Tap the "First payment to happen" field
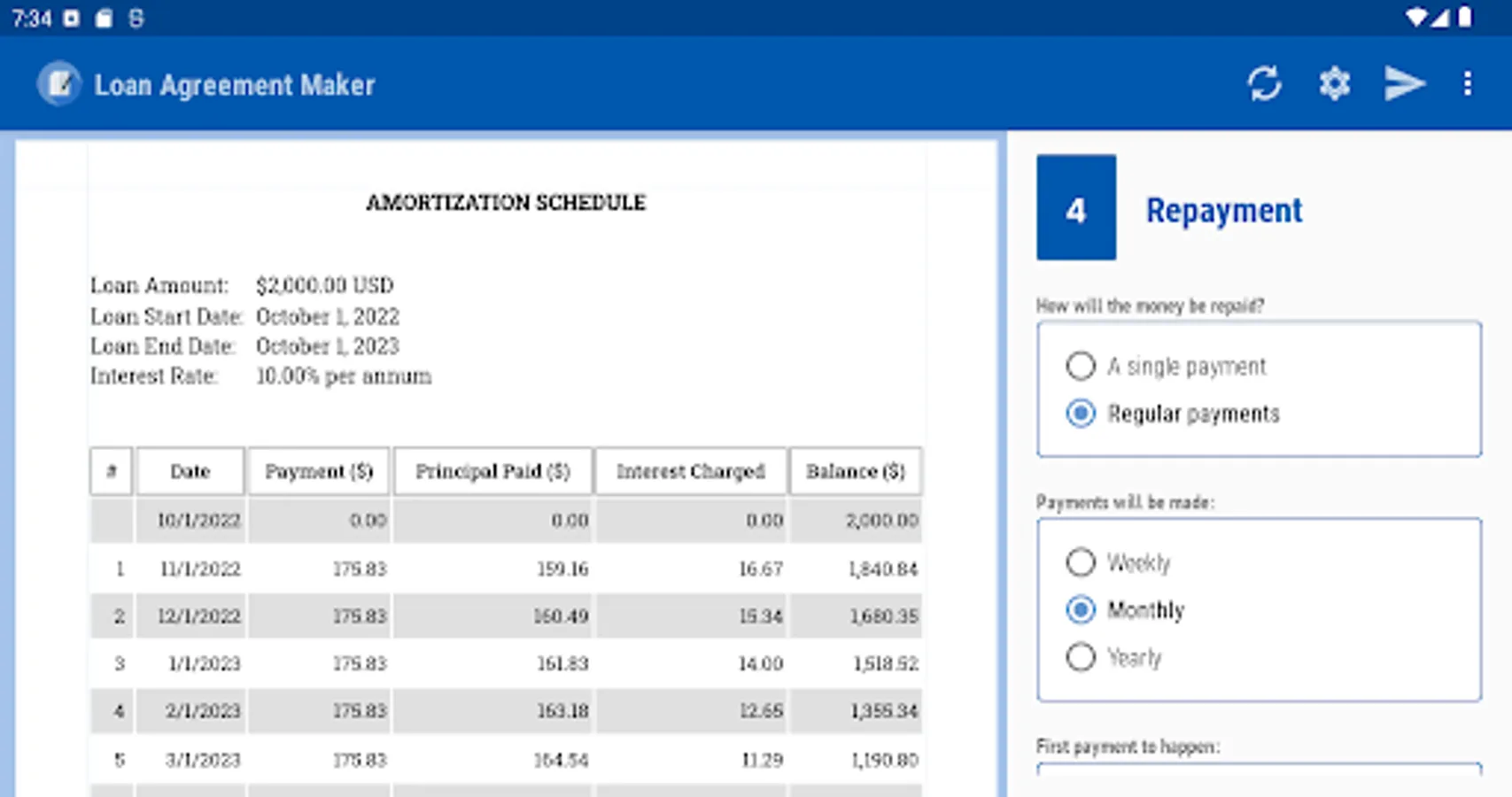Viewport: 1512px width, 797px height. tap(1259, 770)
